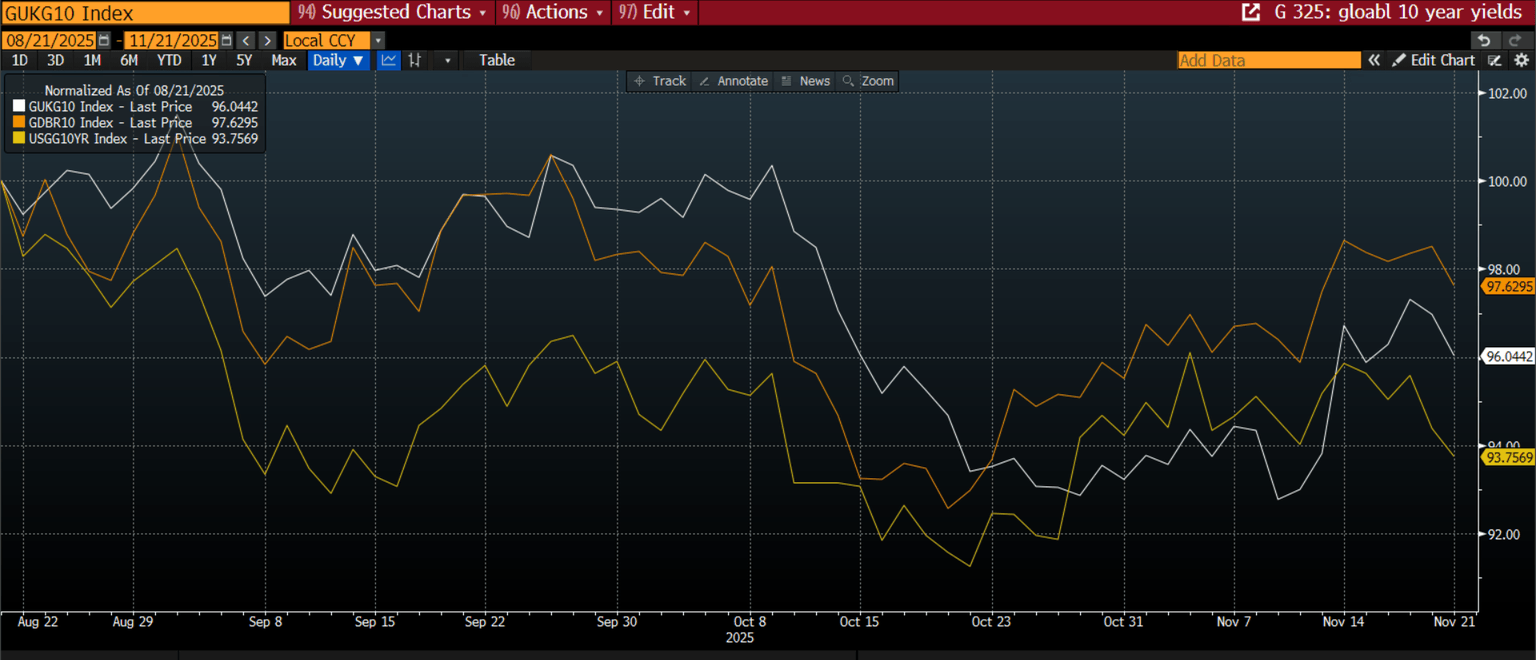The height and width of the screenshot is (660, 1536).
Task: Open the Actions menu
Action: pyautogui.click(x=554, y=12)
